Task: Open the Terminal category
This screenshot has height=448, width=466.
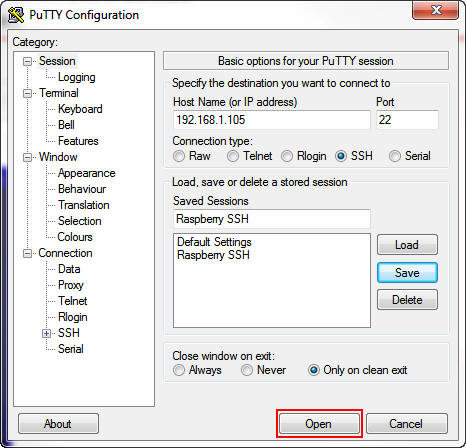Action: tap(59, 93)
